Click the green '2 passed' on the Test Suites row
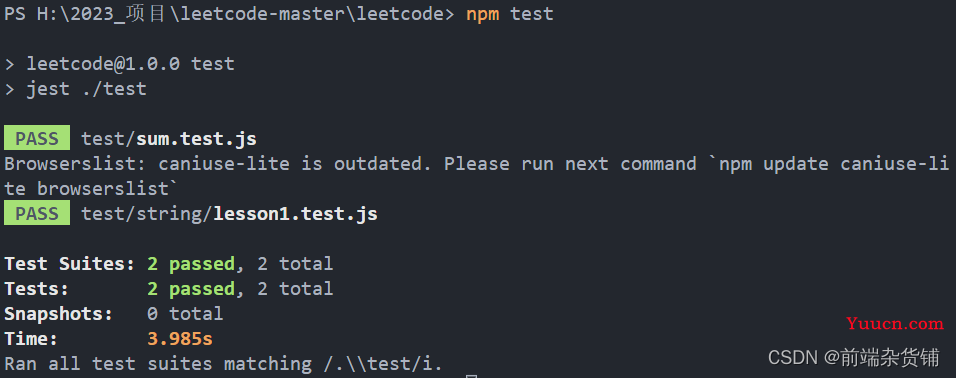Image resolution: width=956 pixels, height=378 pixels. click(191, 265)
